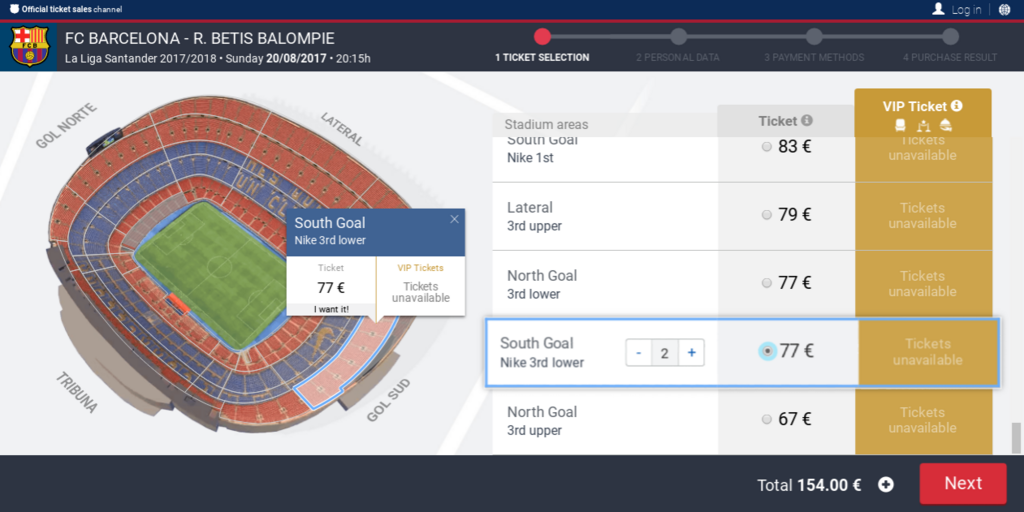The width and height of the screenshot is (1024, 512).
Task: Expand total details with plus circle icon
Action: [886, 485]
